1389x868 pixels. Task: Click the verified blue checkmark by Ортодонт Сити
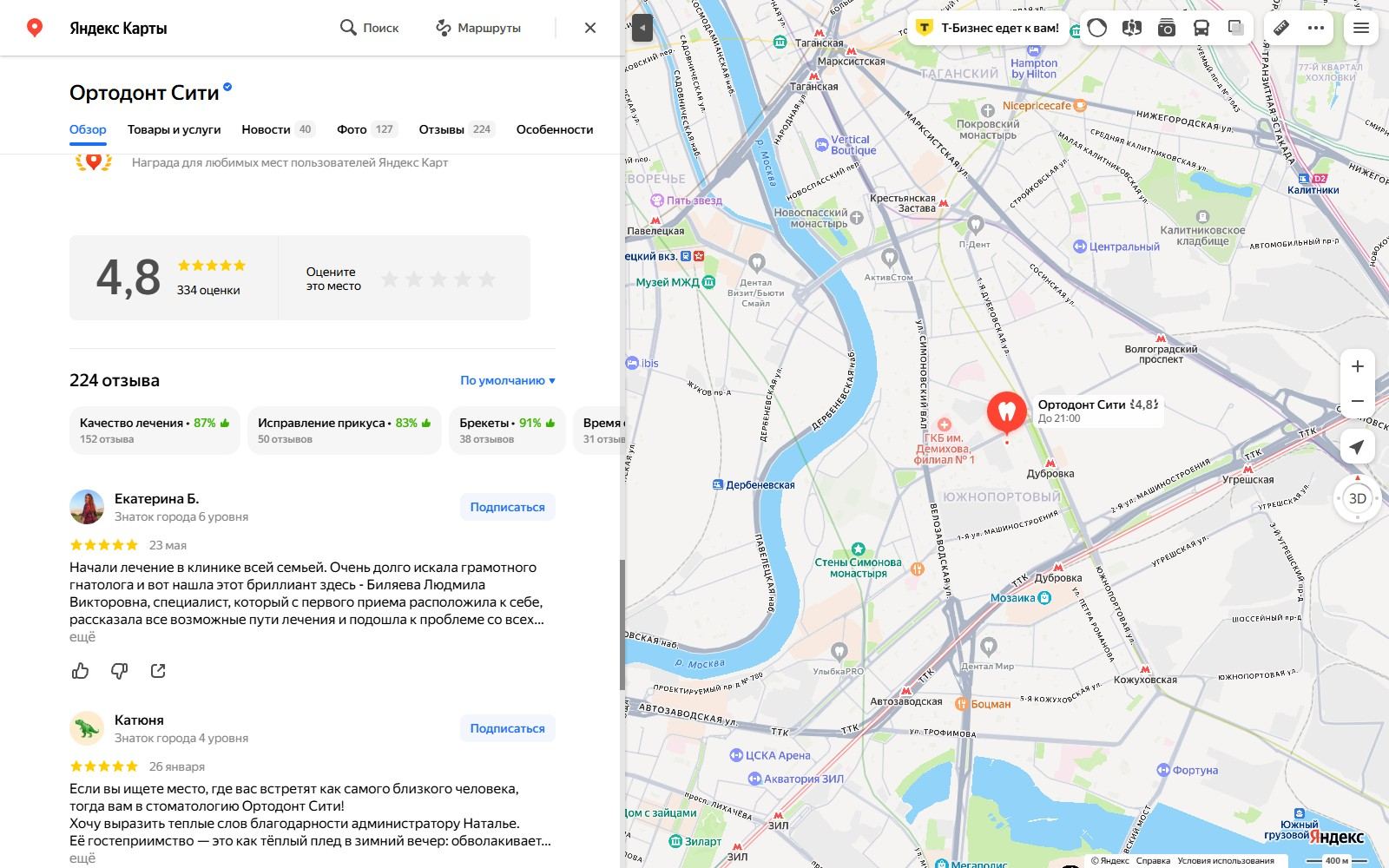227,87
